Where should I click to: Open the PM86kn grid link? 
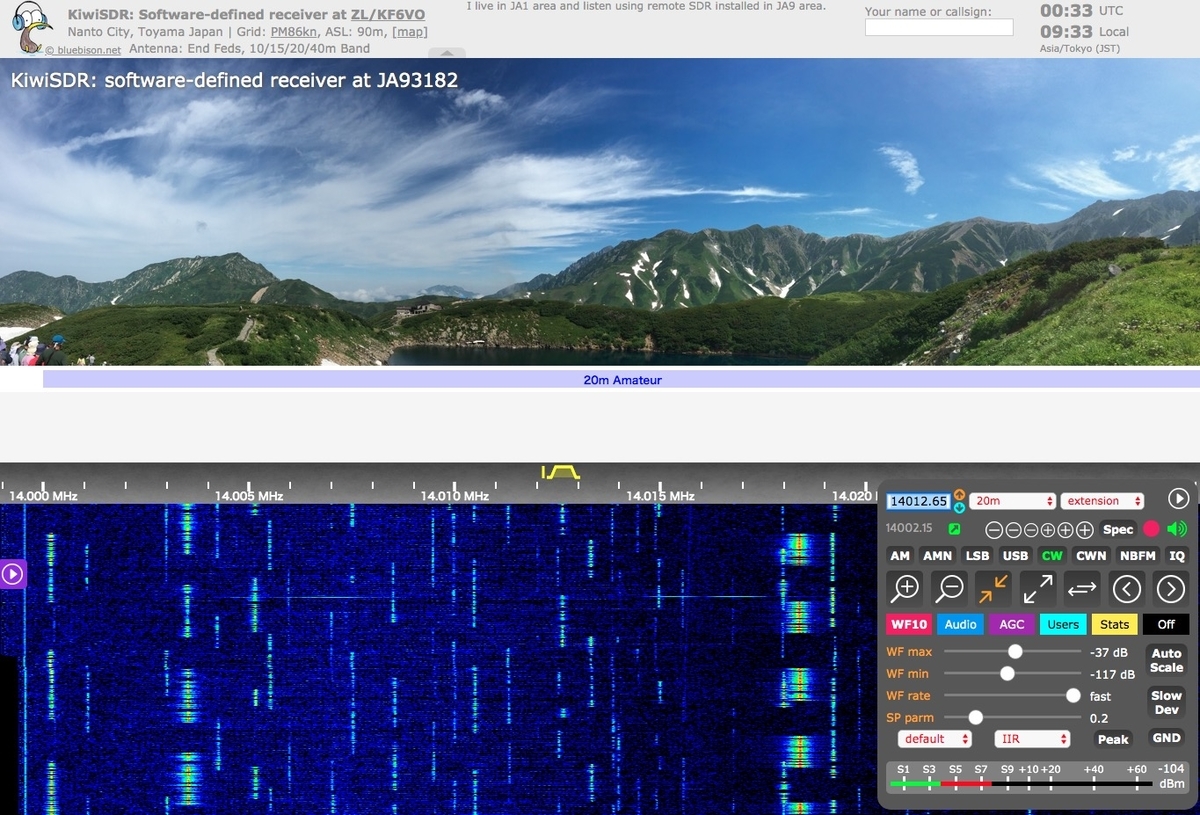click(296, 31)
